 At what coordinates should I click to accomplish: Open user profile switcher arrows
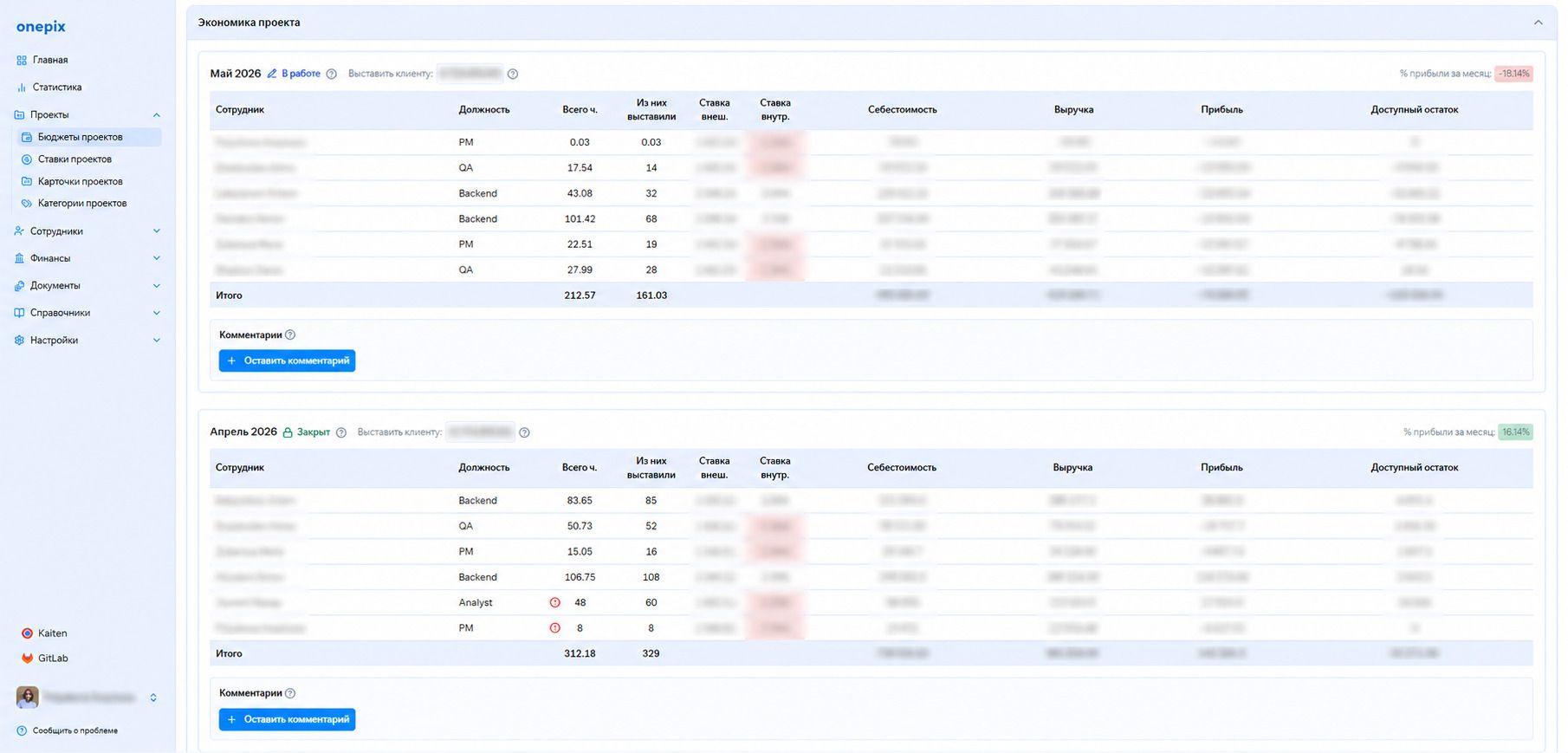153,698
